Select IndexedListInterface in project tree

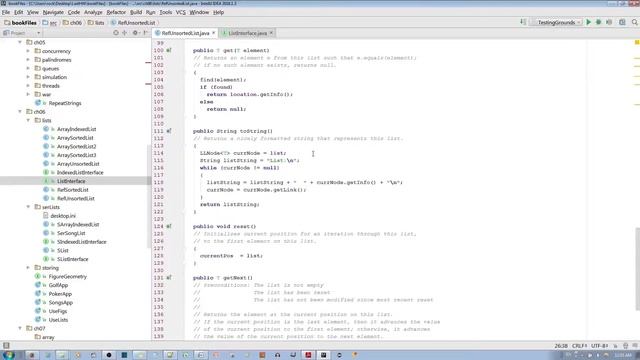(x=80, y=172)
